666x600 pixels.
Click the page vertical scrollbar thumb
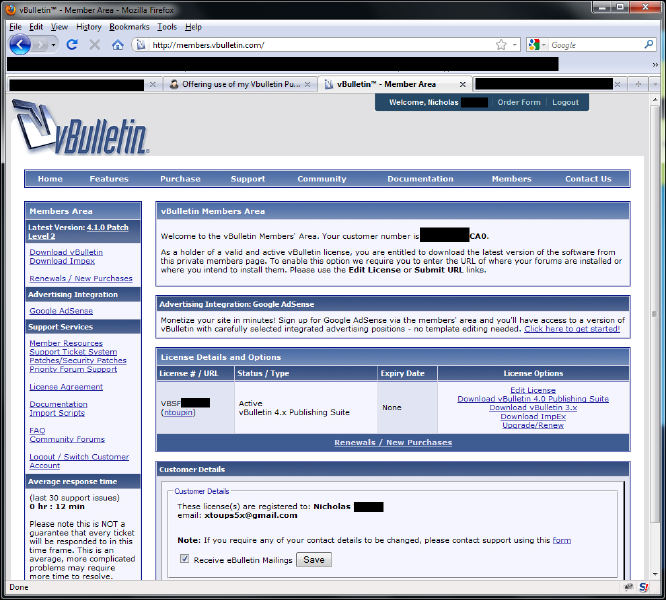click(x=655, y=314)
